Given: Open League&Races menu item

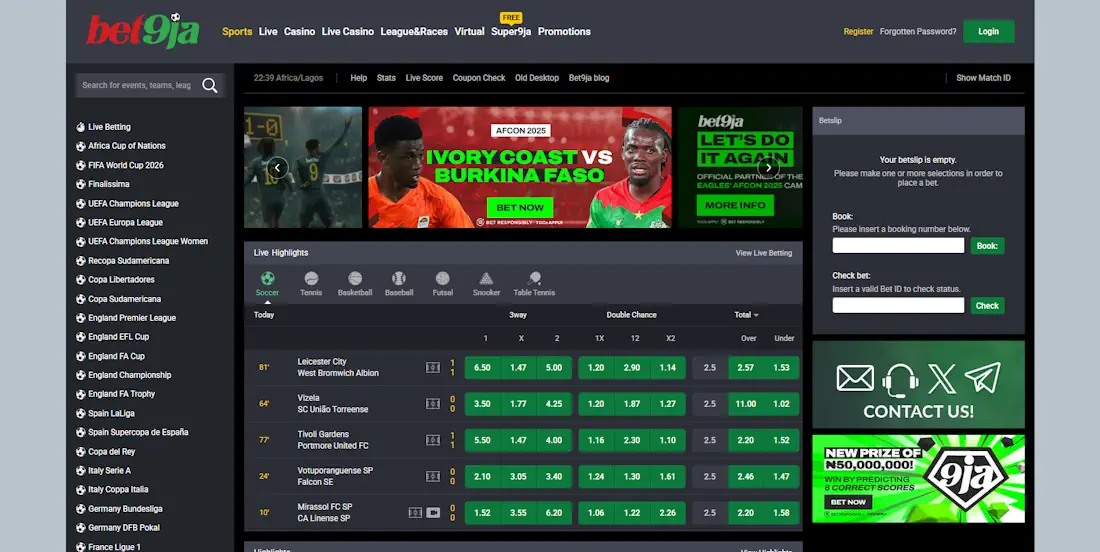Looking at the screenshot, I should 414,32.
